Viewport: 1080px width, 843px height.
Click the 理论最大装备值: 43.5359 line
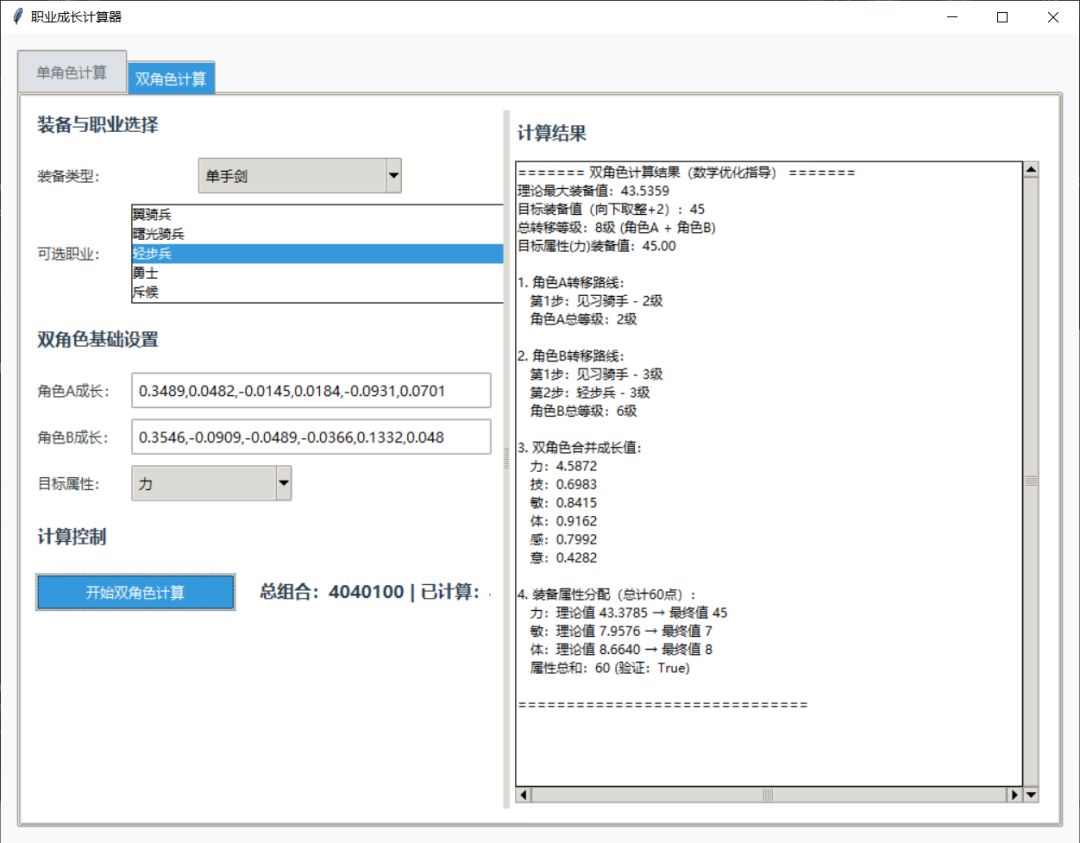click(593, 191)
